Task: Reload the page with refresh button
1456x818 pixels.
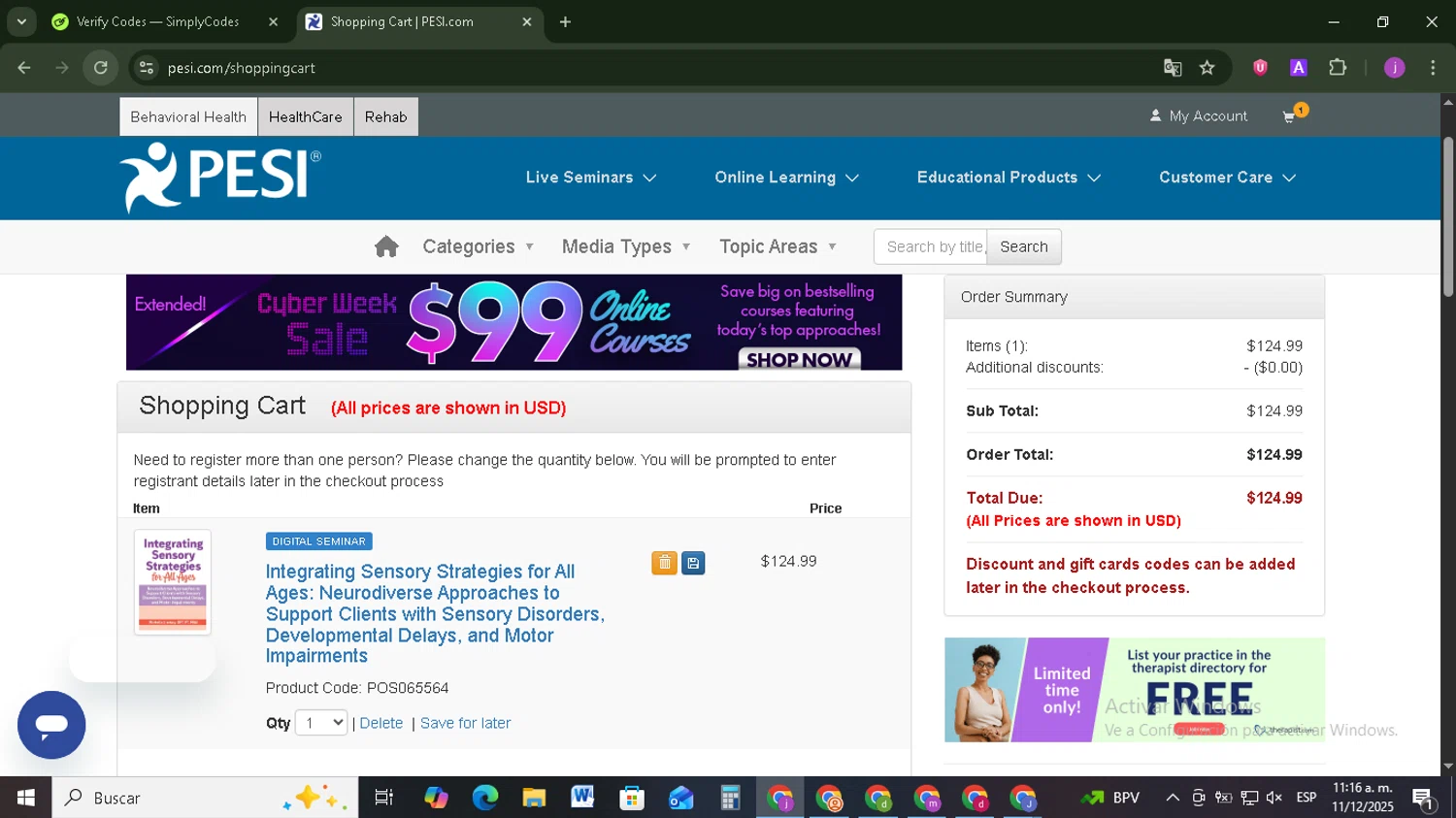Action: tap(101, 68)
